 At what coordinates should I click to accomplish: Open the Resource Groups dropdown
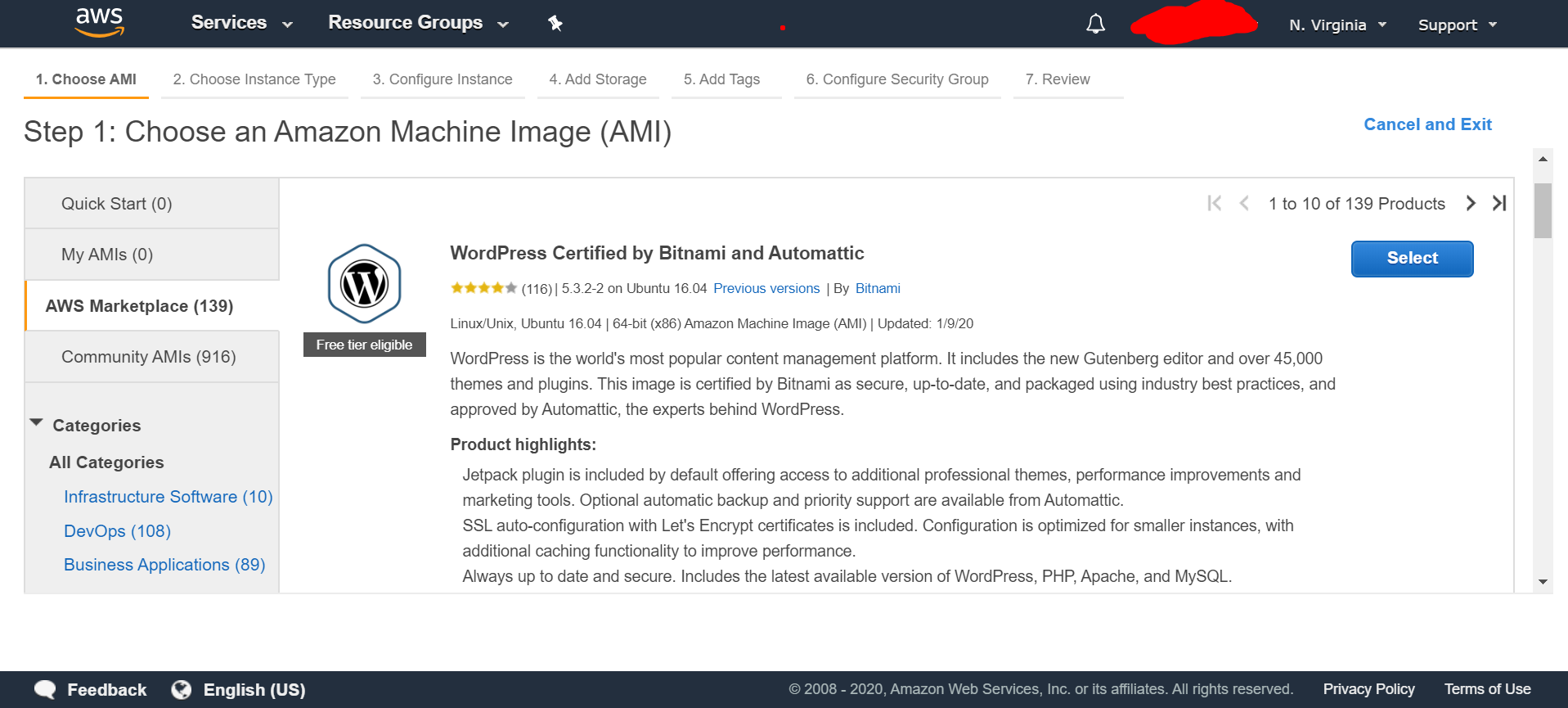[x=418, y=23]
